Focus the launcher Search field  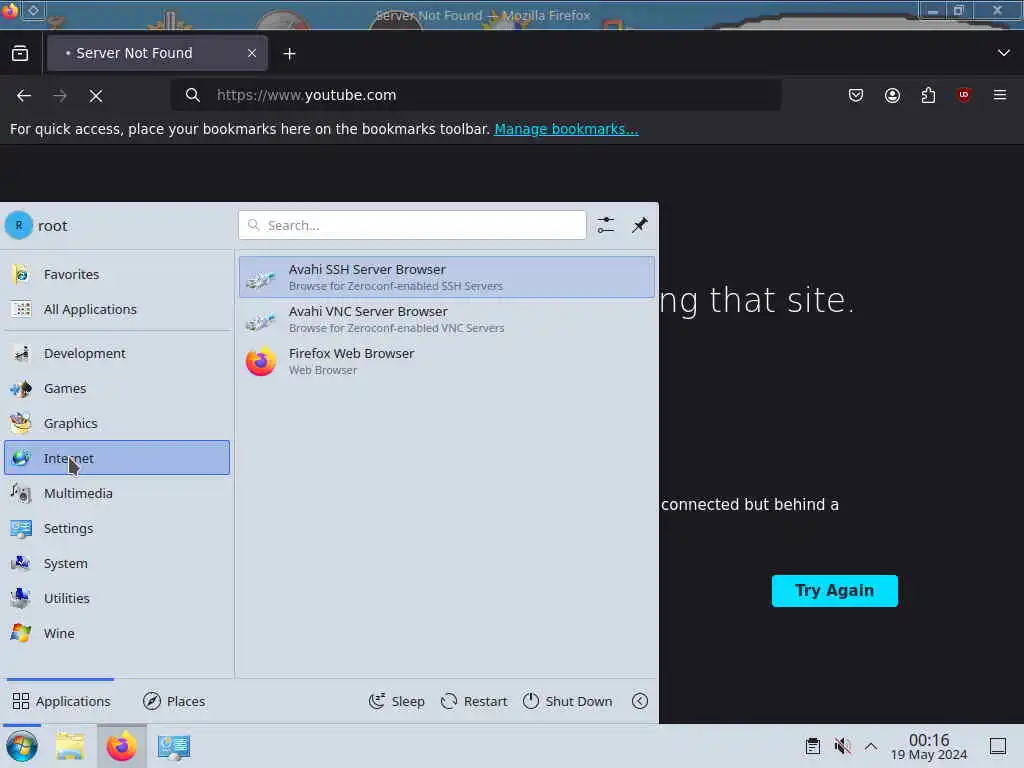coord(412,225)
